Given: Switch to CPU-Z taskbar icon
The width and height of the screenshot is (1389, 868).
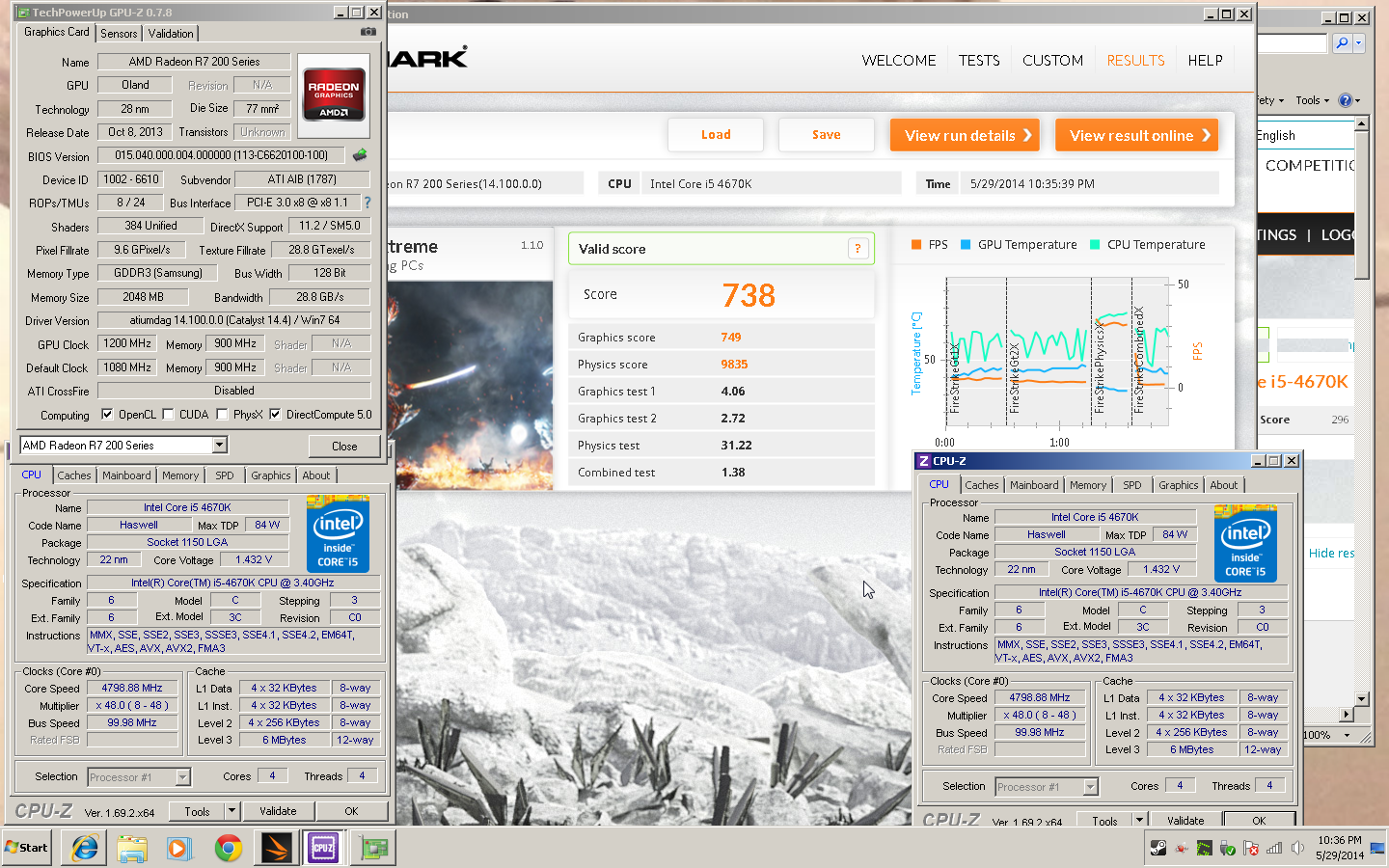Looking at the screenshot, I should pos(323,848).
